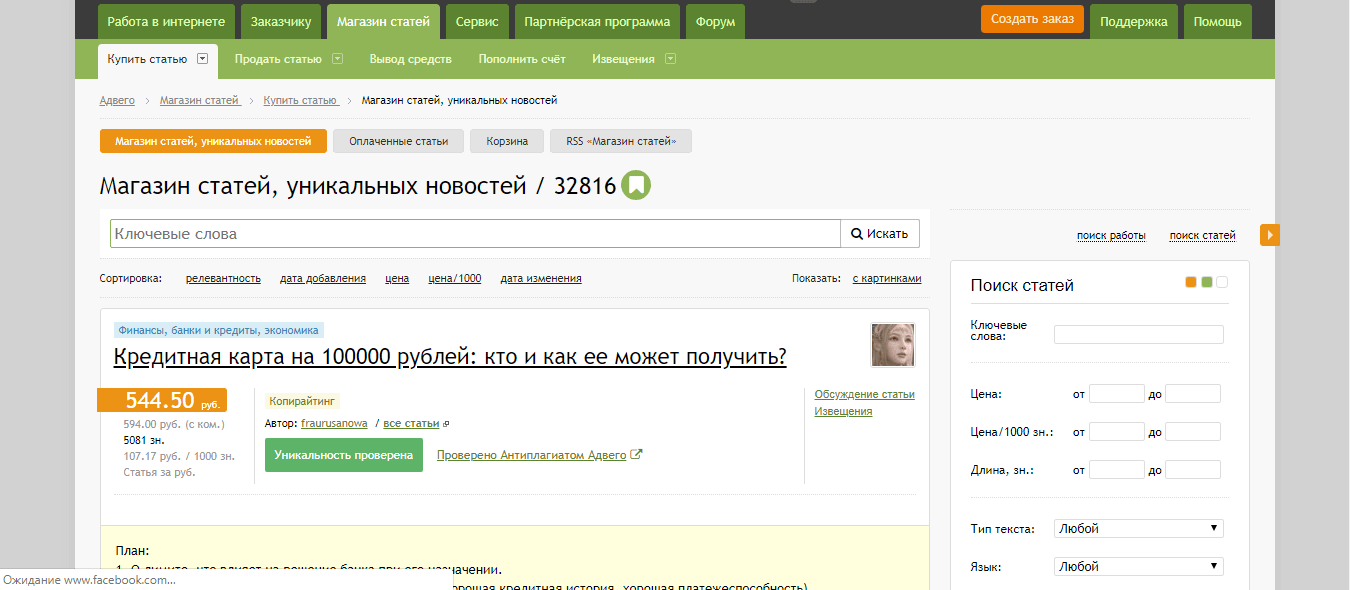Click the Ключевые слова search field
This screenshot has width=1350, height=590.
coord(475,234)
